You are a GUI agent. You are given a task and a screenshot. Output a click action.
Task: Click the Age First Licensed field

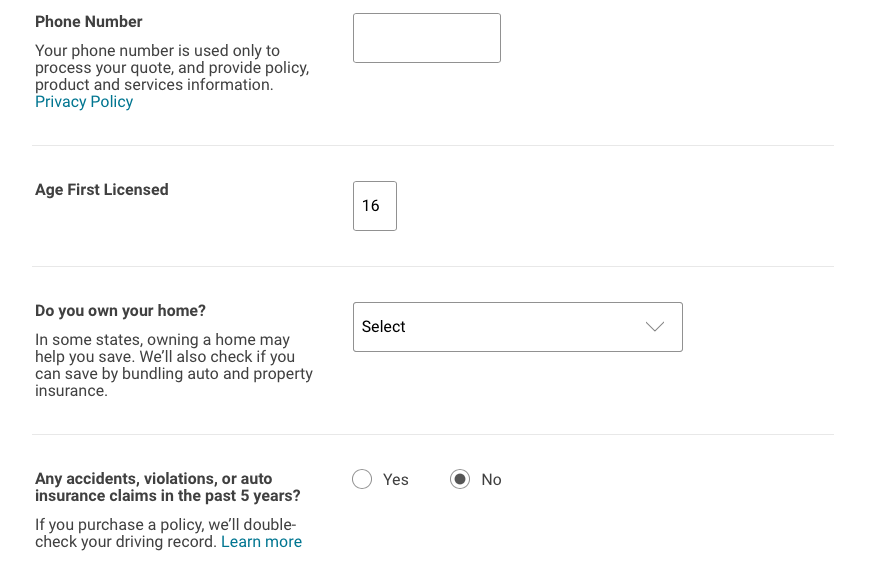[x=375, y=206]
